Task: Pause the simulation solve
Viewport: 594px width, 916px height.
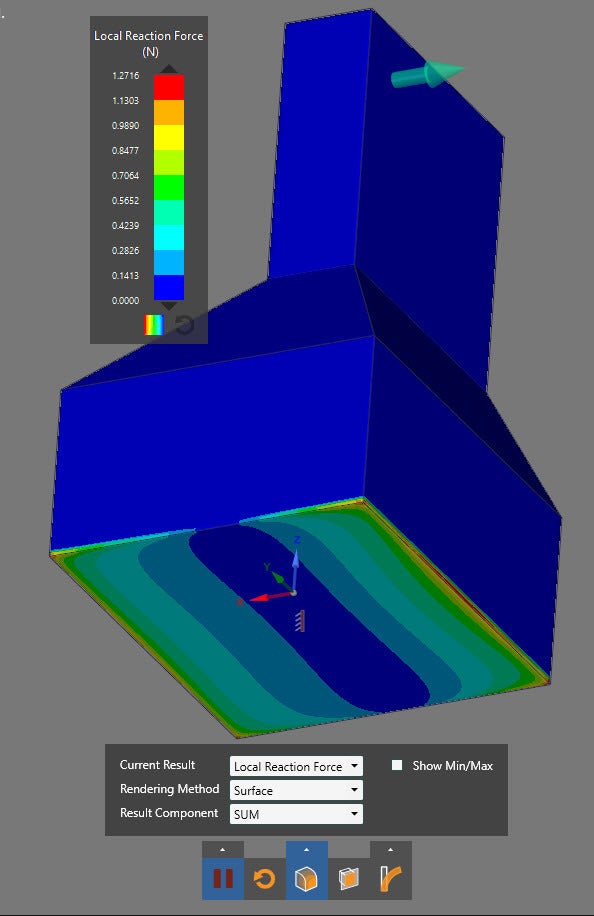Action: [x=223, y=879]
